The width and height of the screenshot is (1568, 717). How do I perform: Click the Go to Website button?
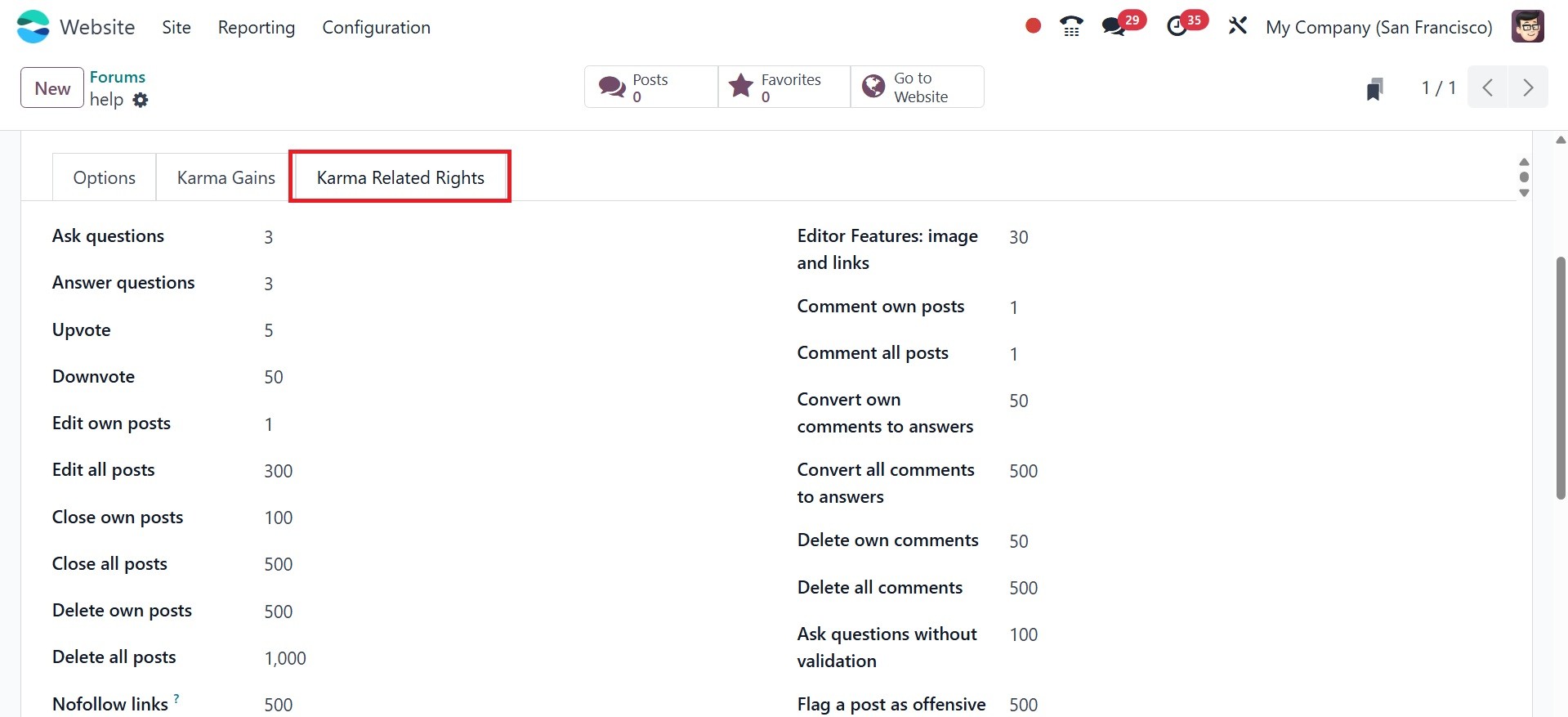[917, 87]
